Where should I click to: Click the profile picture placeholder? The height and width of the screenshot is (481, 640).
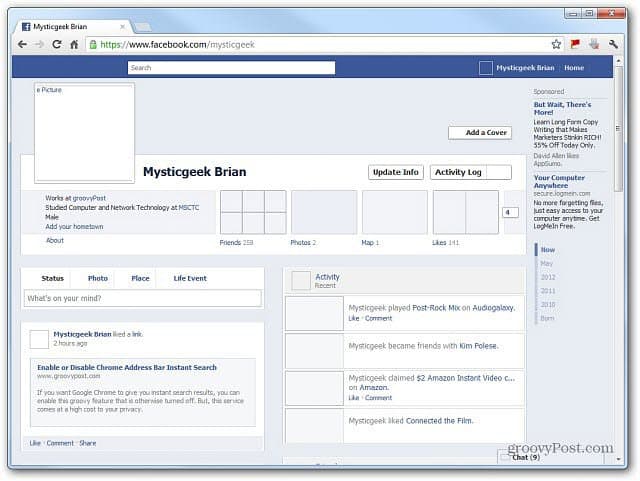(x=84, y=132)
